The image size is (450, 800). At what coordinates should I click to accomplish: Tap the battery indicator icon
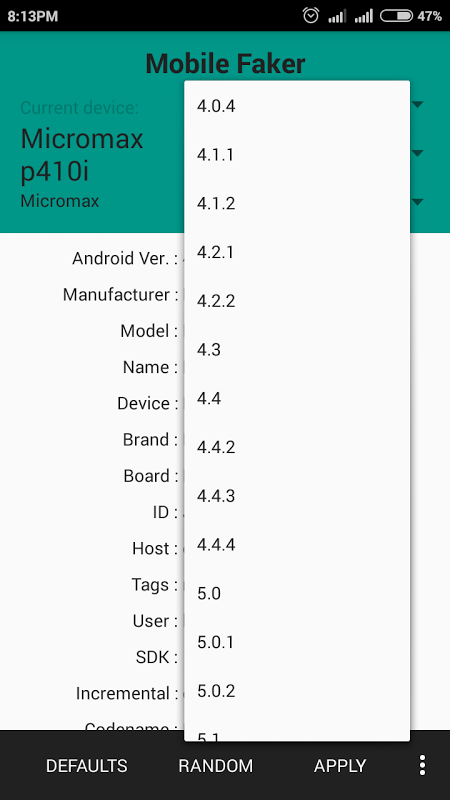point(396,16)
